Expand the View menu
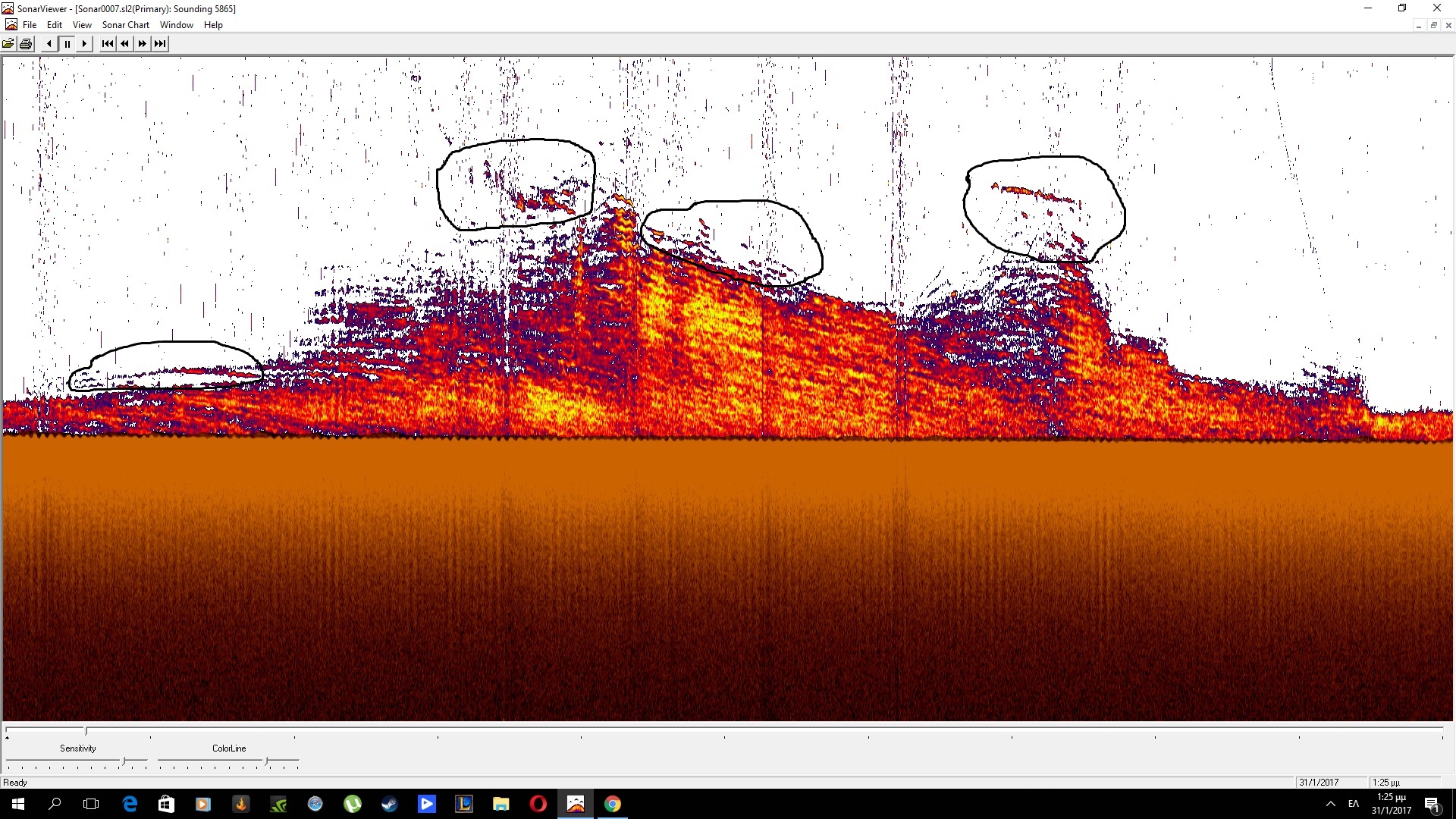The width and height of the screenshot is (1456, 819). (82, 25)
